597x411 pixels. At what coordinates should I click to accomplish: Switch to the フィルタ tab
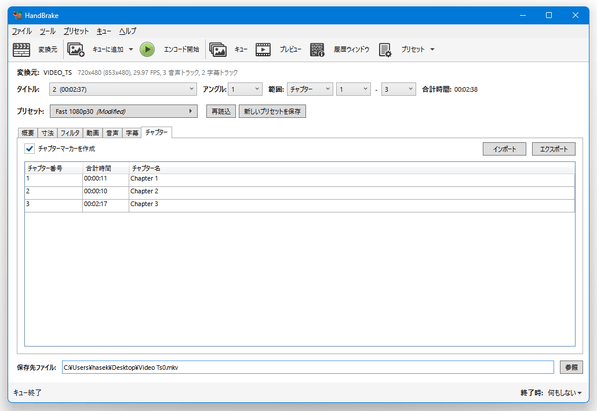pyautogui.click(x=70, y=133)
